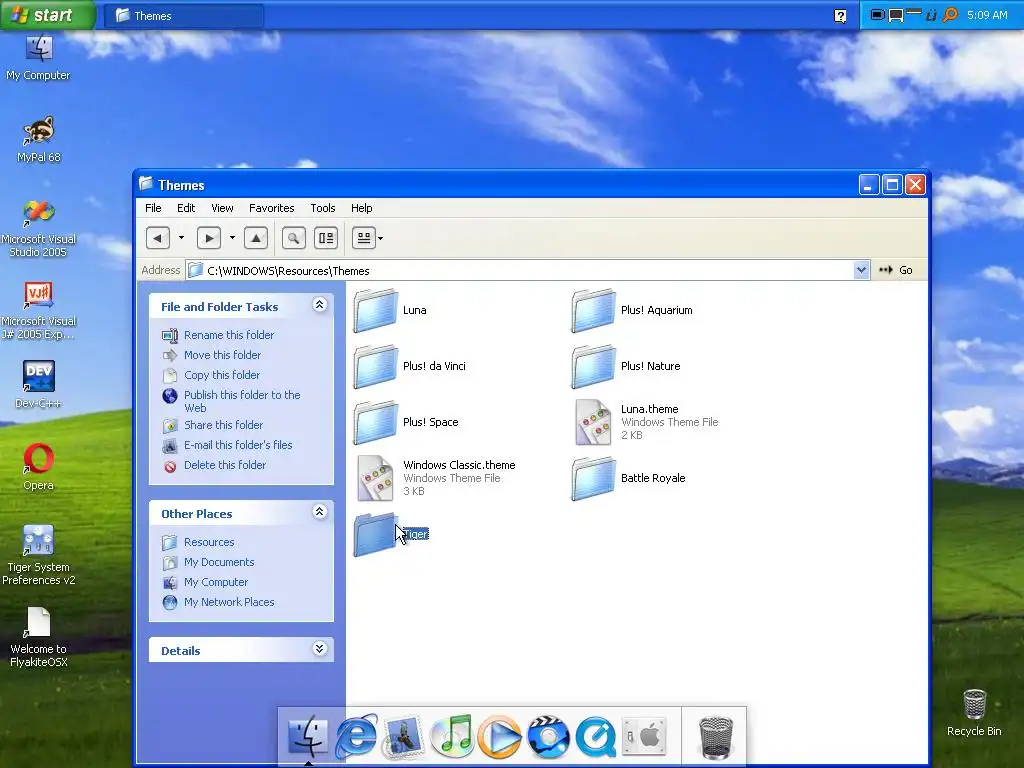
Task: Go up one folder level
Action: (x=256, y=238)
